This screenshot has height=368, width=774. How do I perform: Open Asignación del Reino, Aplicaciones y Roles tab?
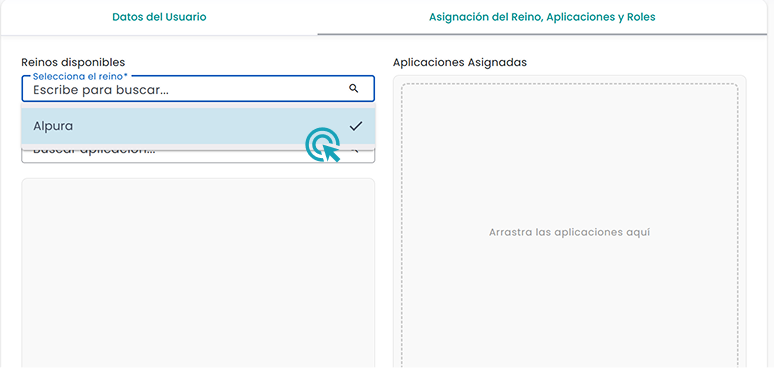click(x=542, y=17)
